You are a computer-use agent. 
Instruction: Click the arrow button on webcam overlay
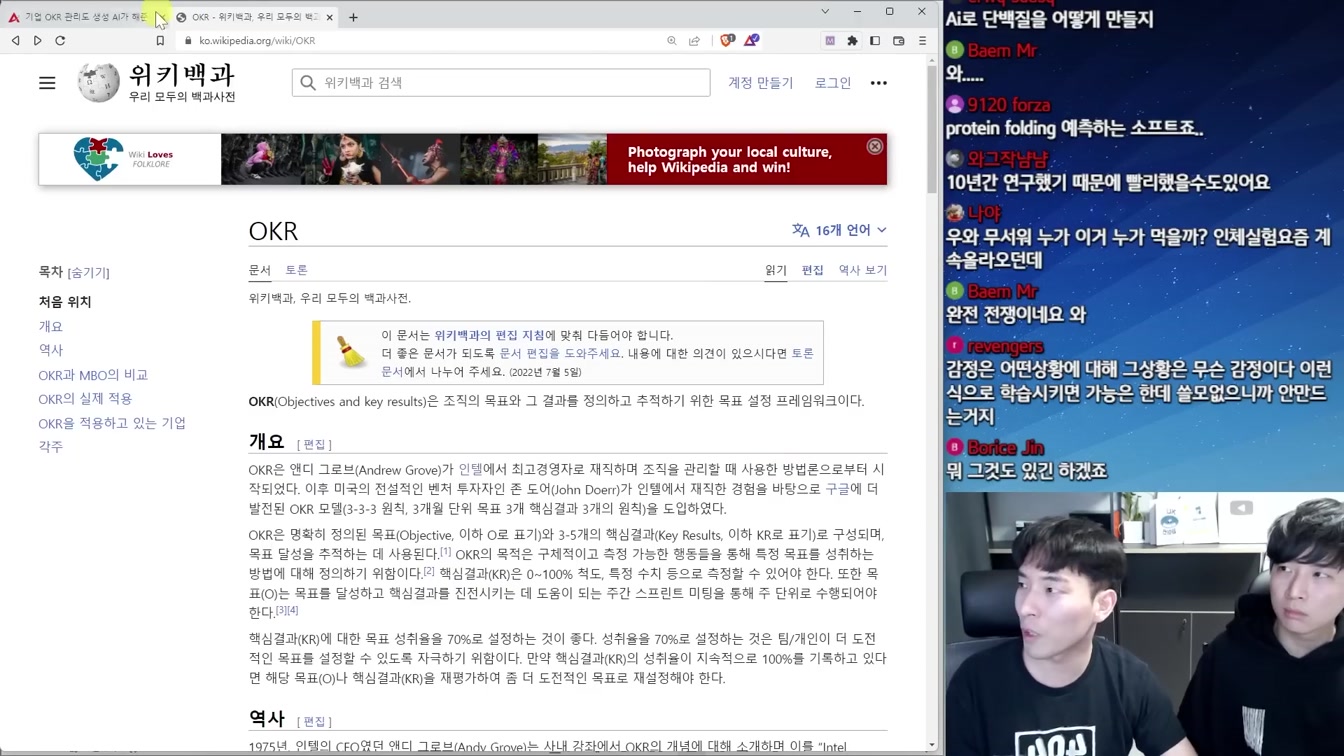(x=1241, y=508)
